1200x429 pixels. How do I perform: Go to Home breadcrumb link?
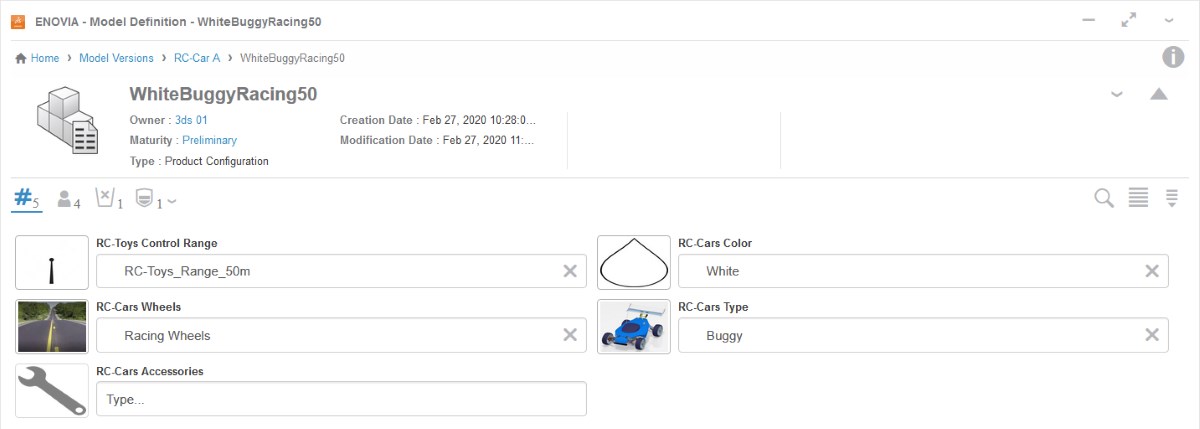pyautogui.click(x=37, y=58)
